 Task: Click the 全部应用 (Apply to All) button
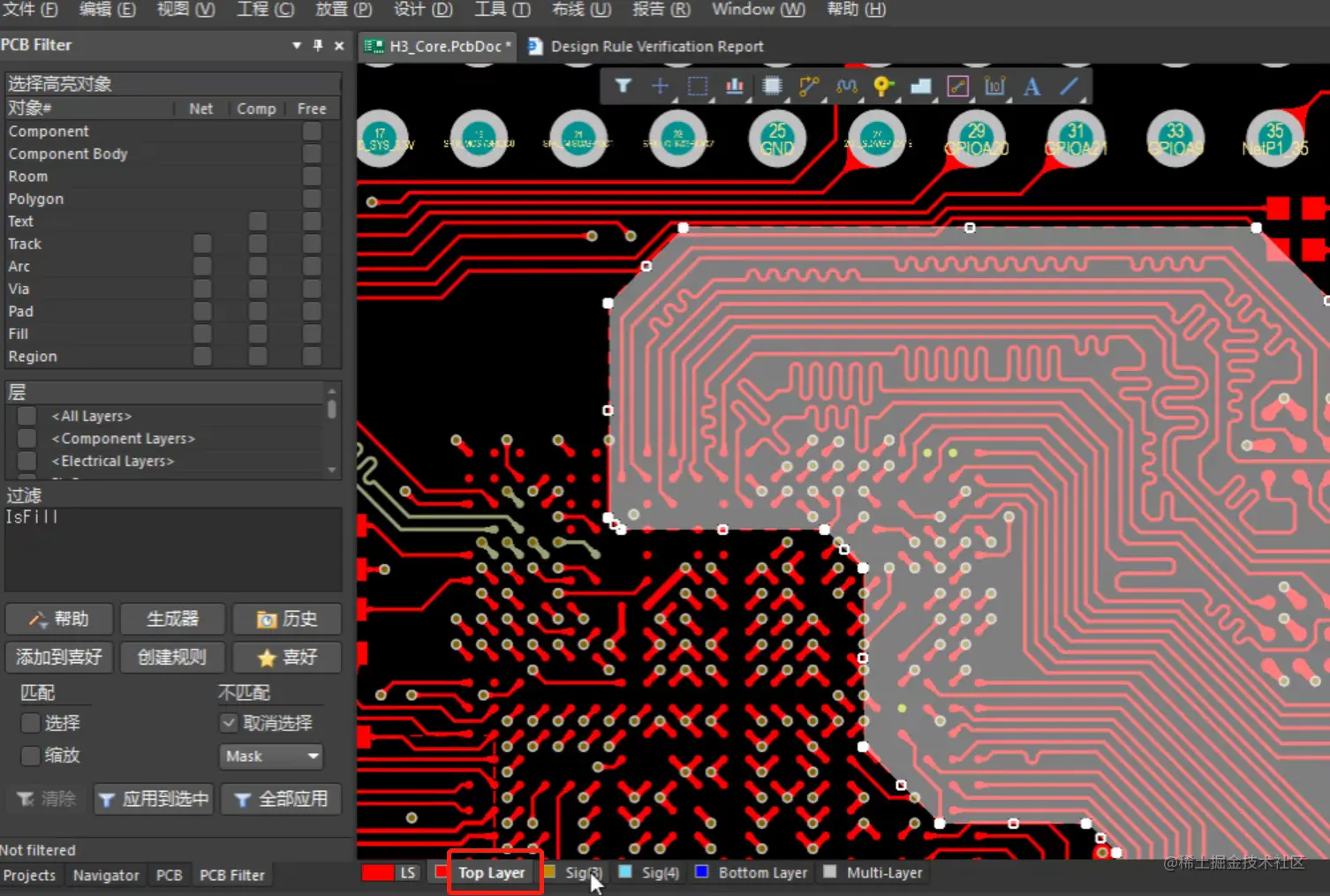(282, 799)
